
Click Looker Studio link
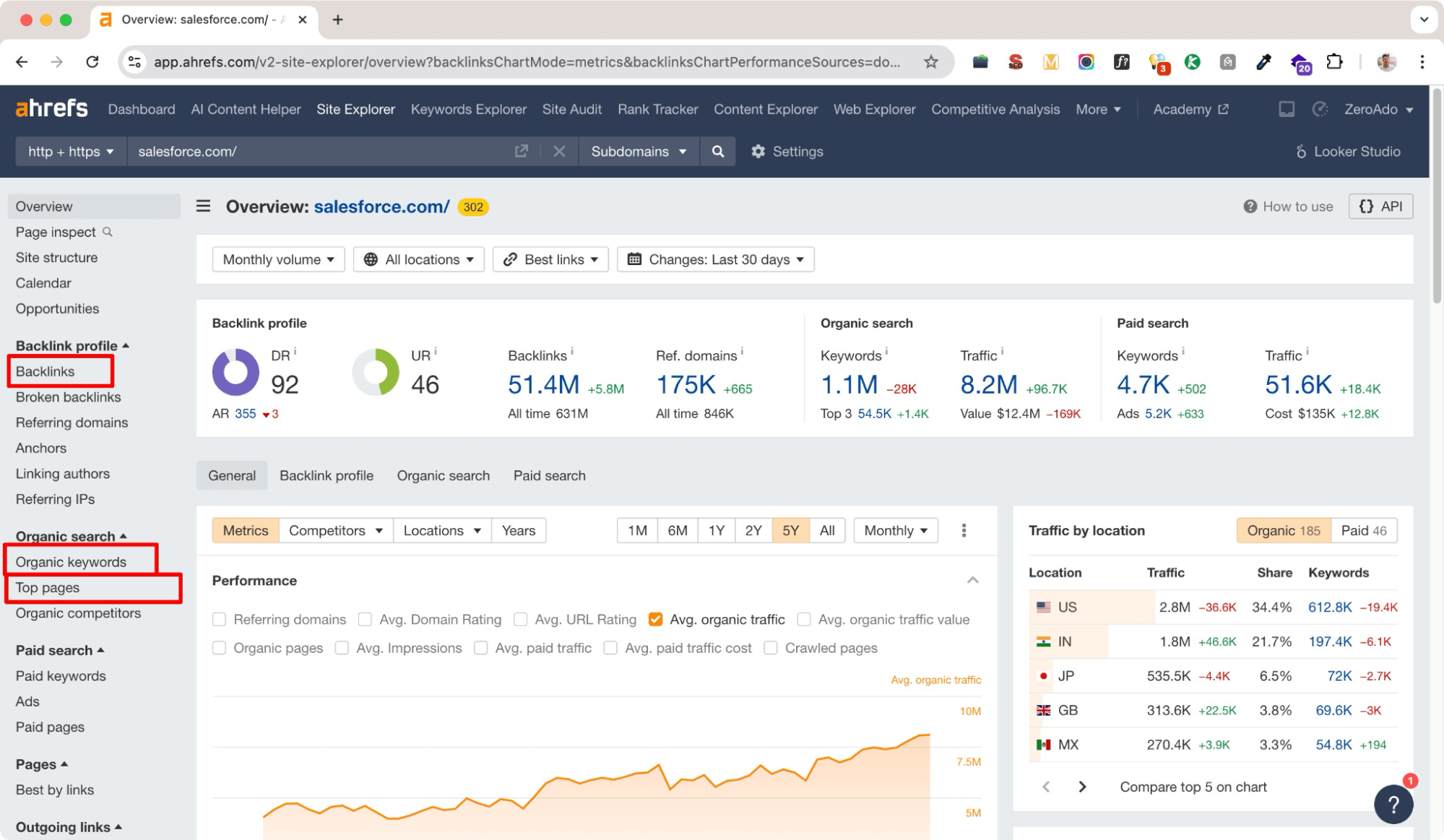[1348, 152]
